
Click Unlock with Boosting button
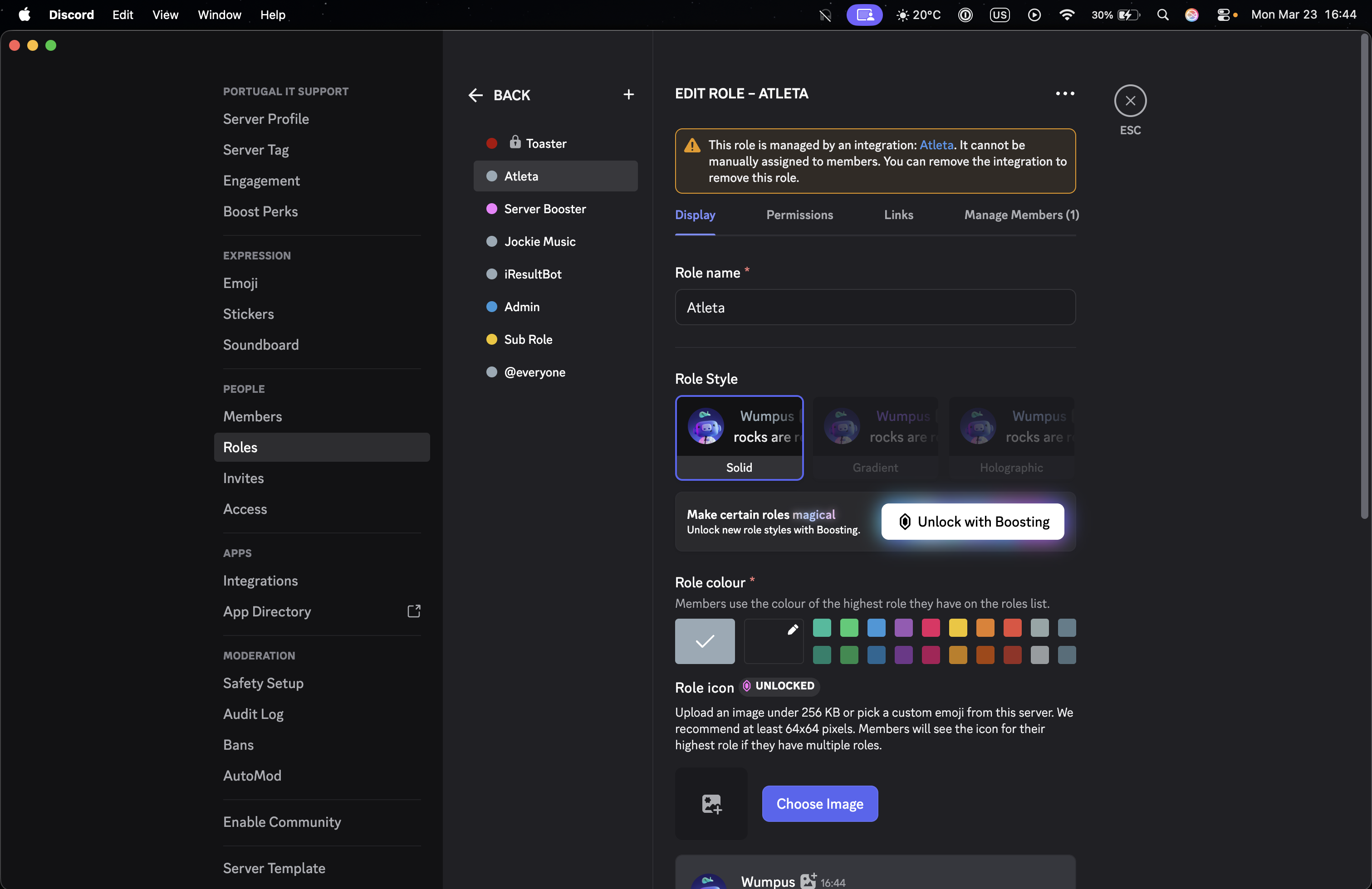click(x=972, y=522)
